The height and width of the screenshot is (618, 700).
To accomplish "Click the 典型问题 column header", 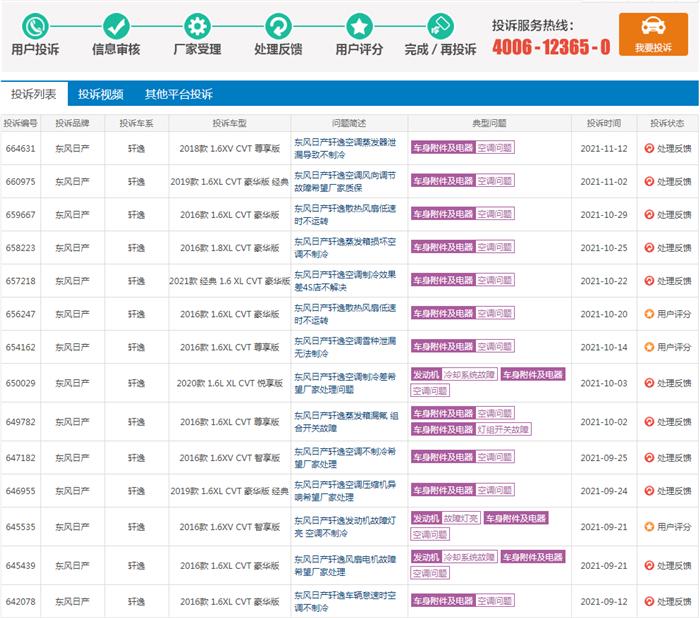I will pos(489,123).
